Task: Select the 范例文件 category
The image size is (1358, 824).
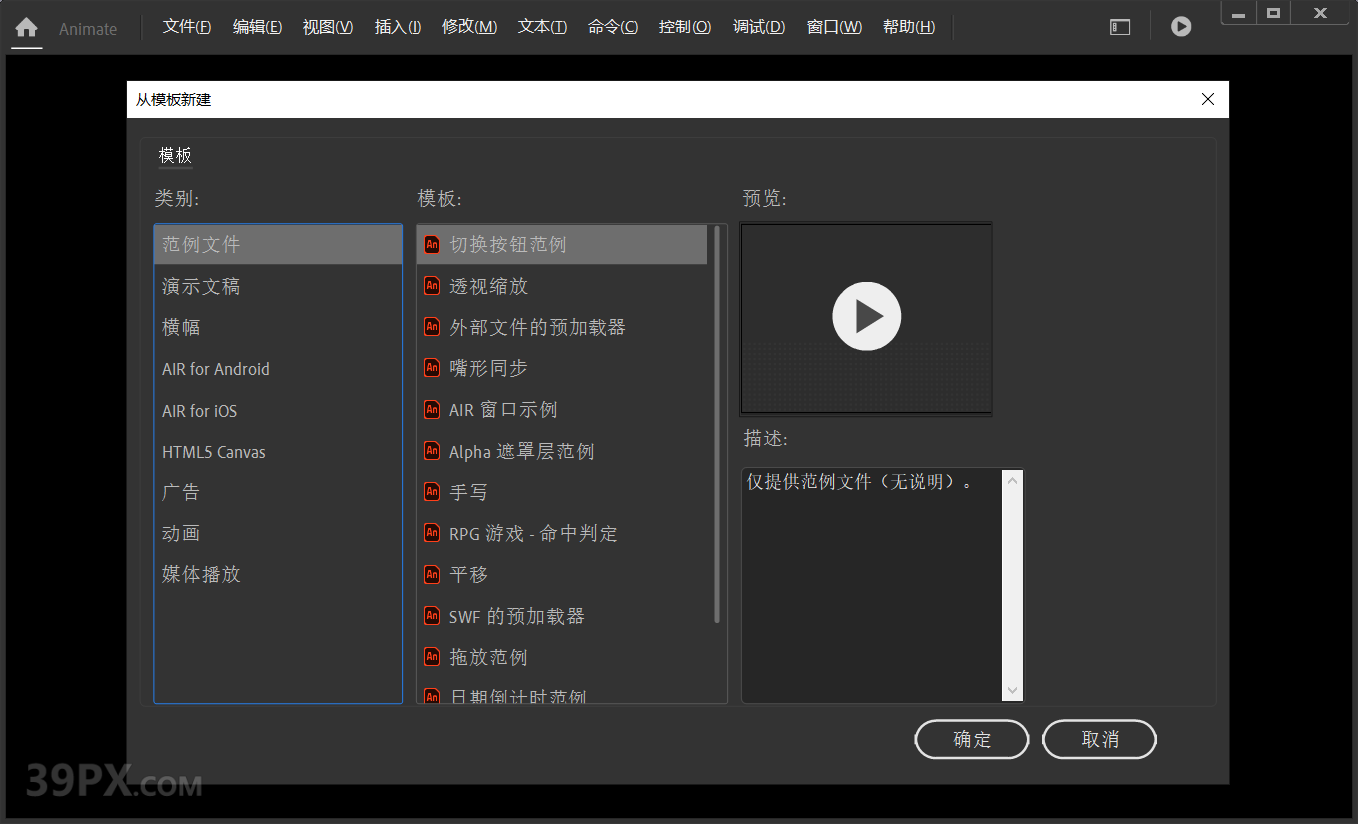Action: [278, 244]
